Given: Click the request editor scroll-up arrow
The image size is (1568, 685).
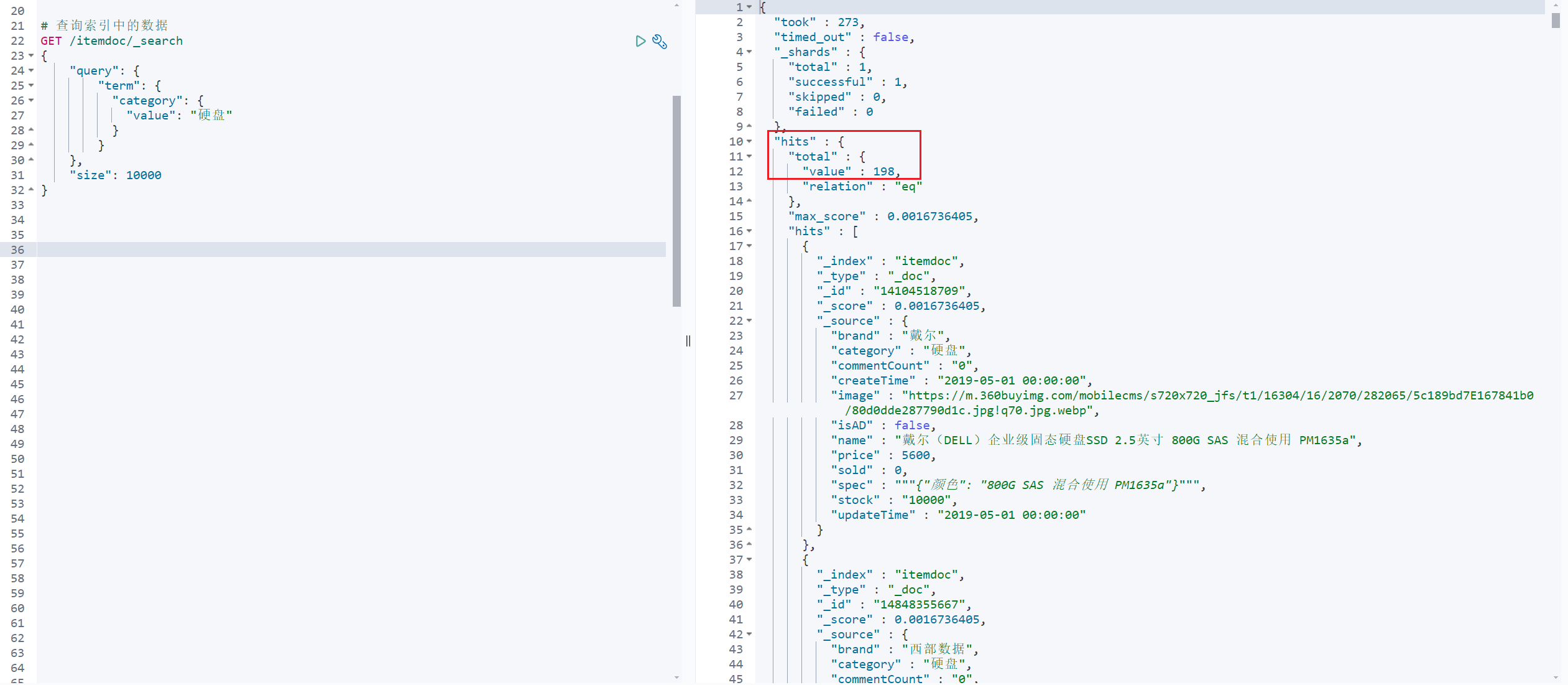Looking at the screenshot, I should [x=676, y=5].
